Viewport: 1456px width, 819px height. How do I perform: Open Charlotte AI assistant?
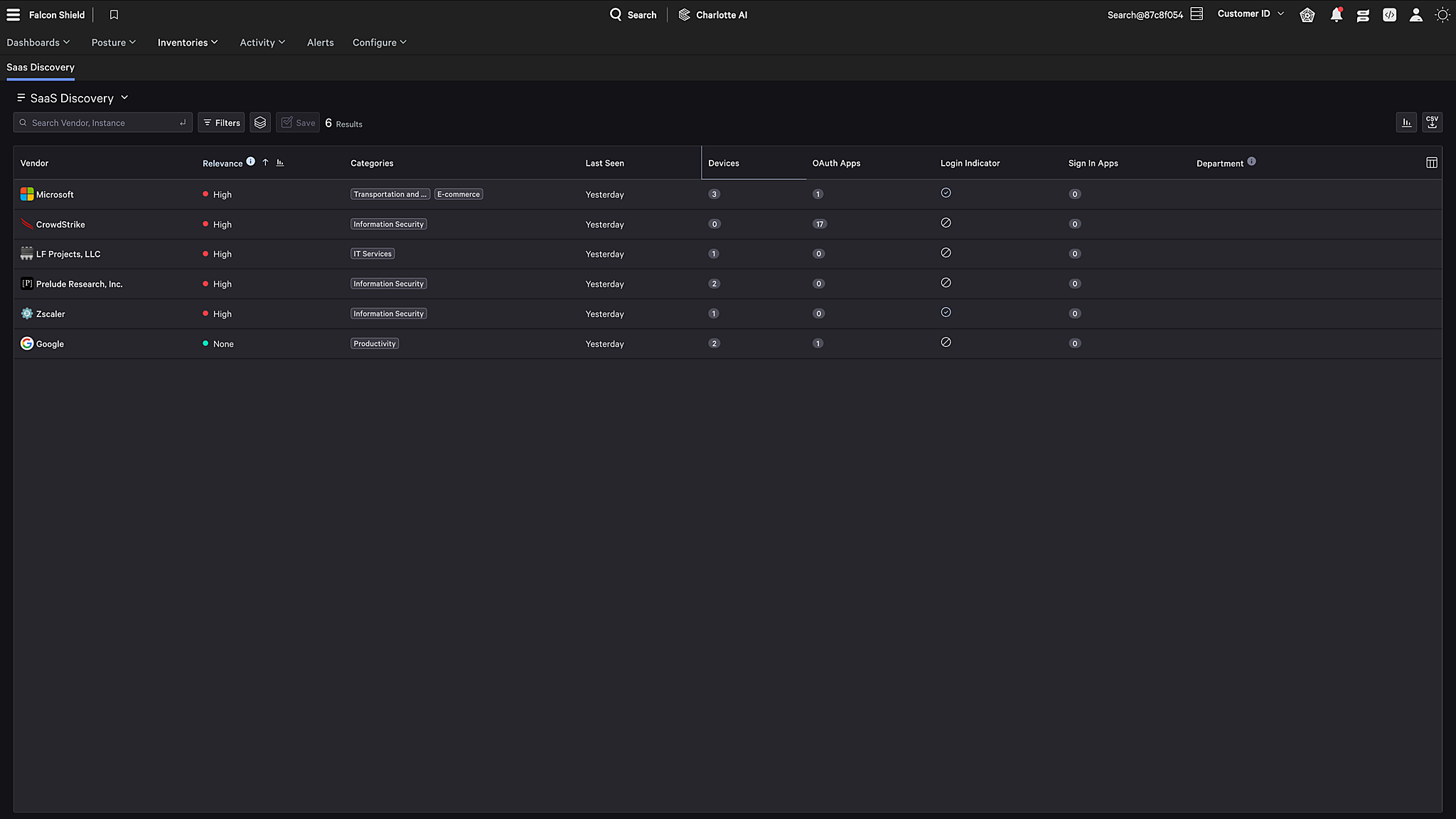712,15
